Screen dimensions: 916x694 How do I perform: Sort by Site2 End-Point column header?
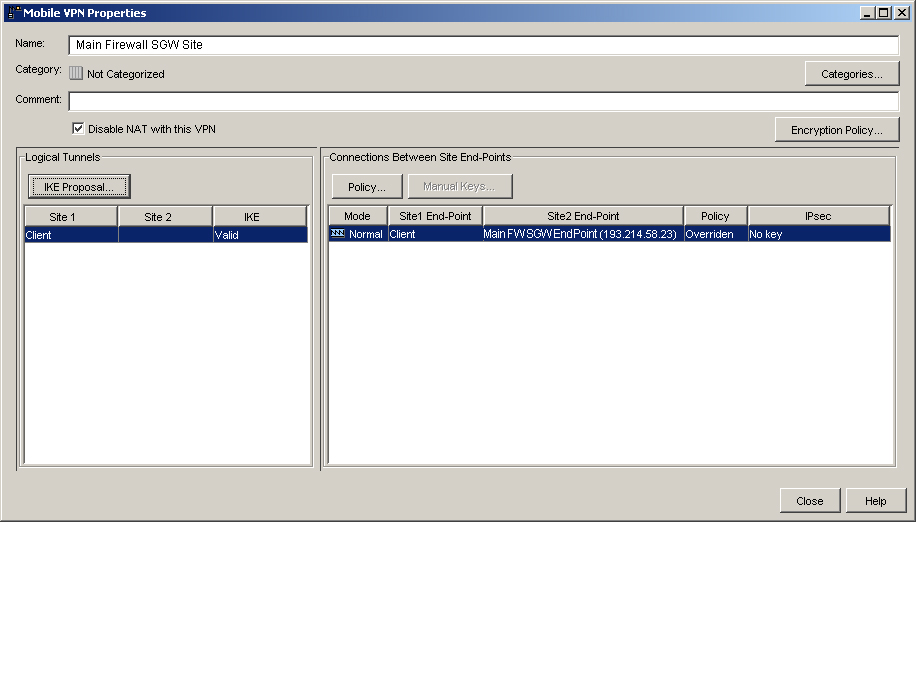(x=583, y=216)
